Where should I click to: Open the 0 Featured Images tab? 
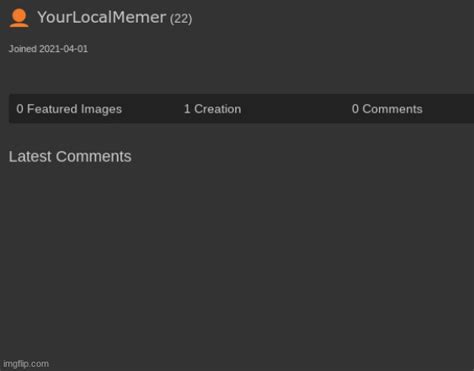click(x=69, y=109)
